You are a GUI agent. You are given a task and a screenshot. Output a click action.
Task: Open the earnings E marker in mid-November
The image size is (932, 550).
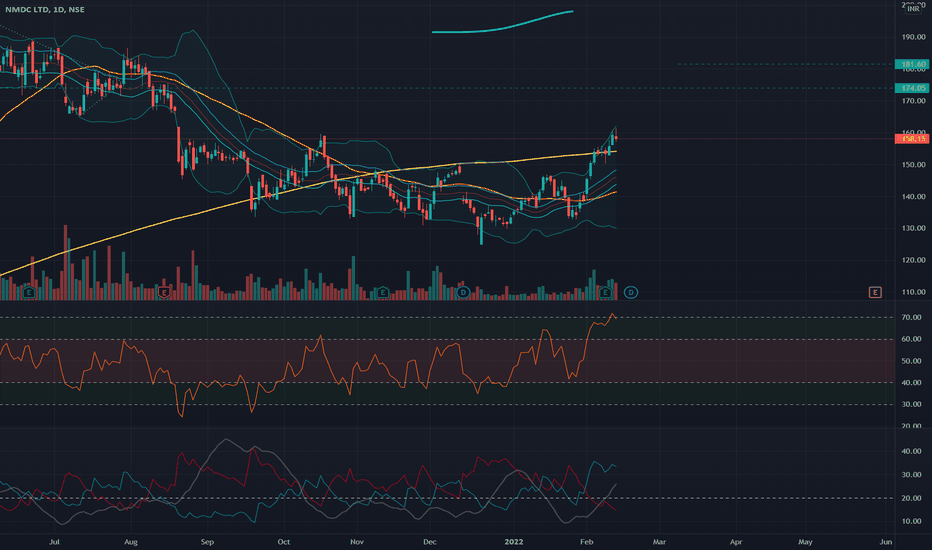[x=383, y=292]
